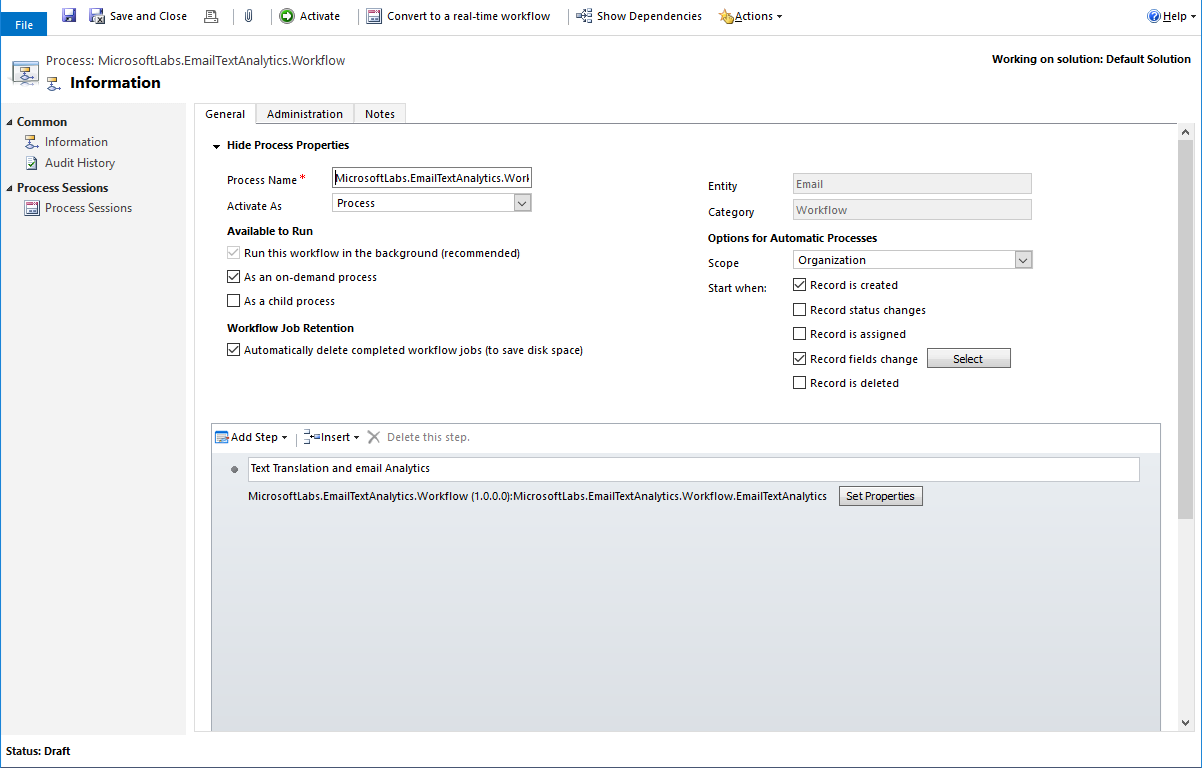Uncheck As an on-demand process
The width and height of the screenshot is (1202, 768).
point(234,277)
